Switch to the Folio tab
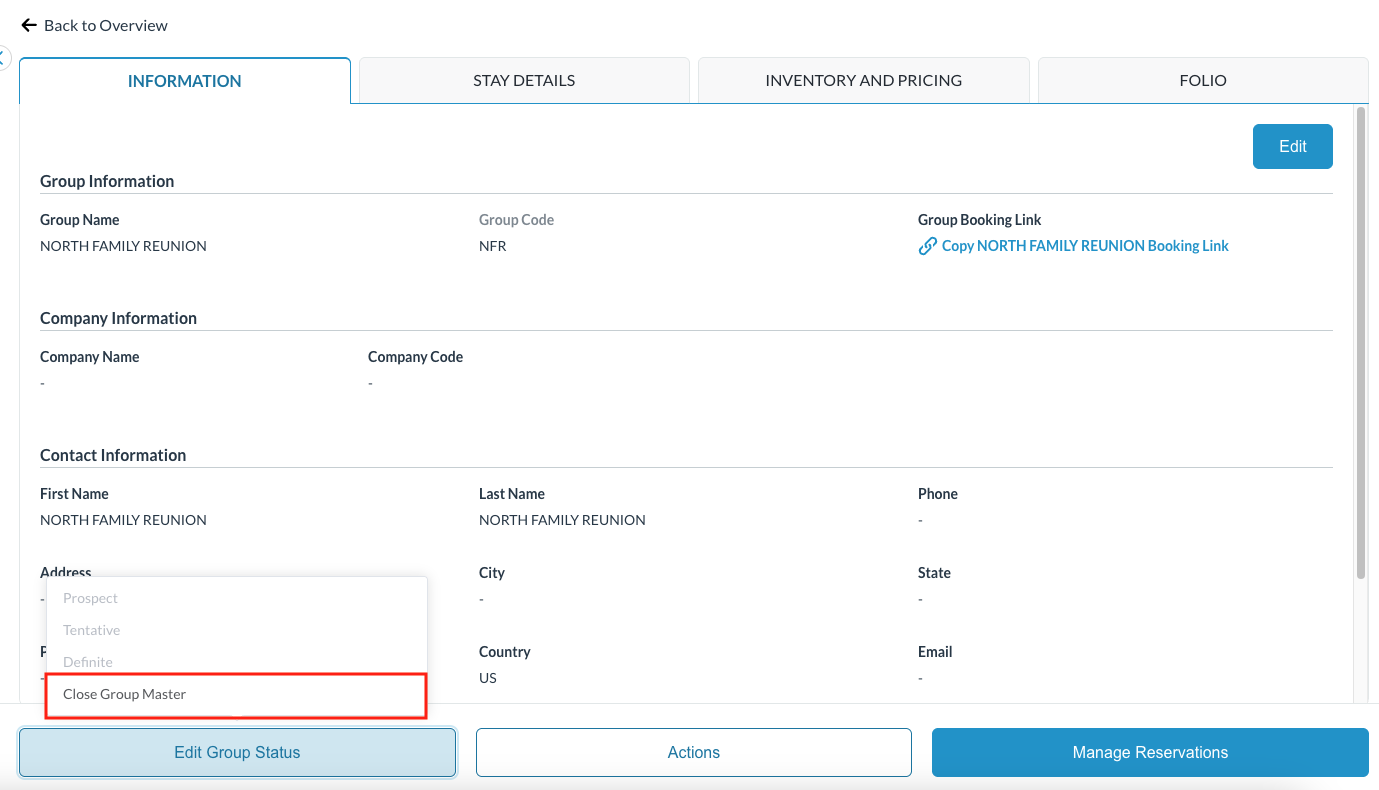 [x=1202, y=81]
